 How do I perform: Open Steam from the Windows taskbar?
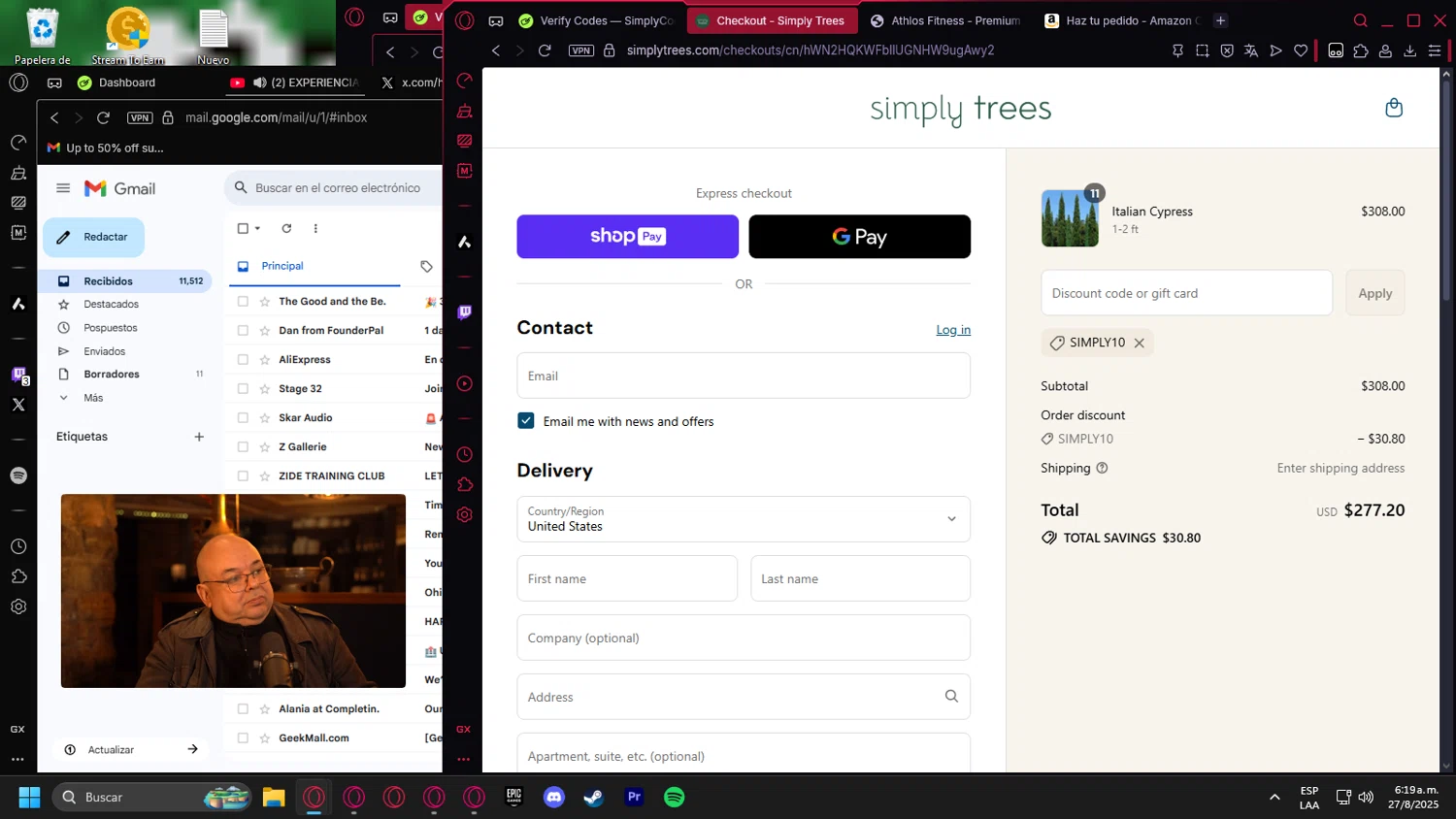coord(594,797)
